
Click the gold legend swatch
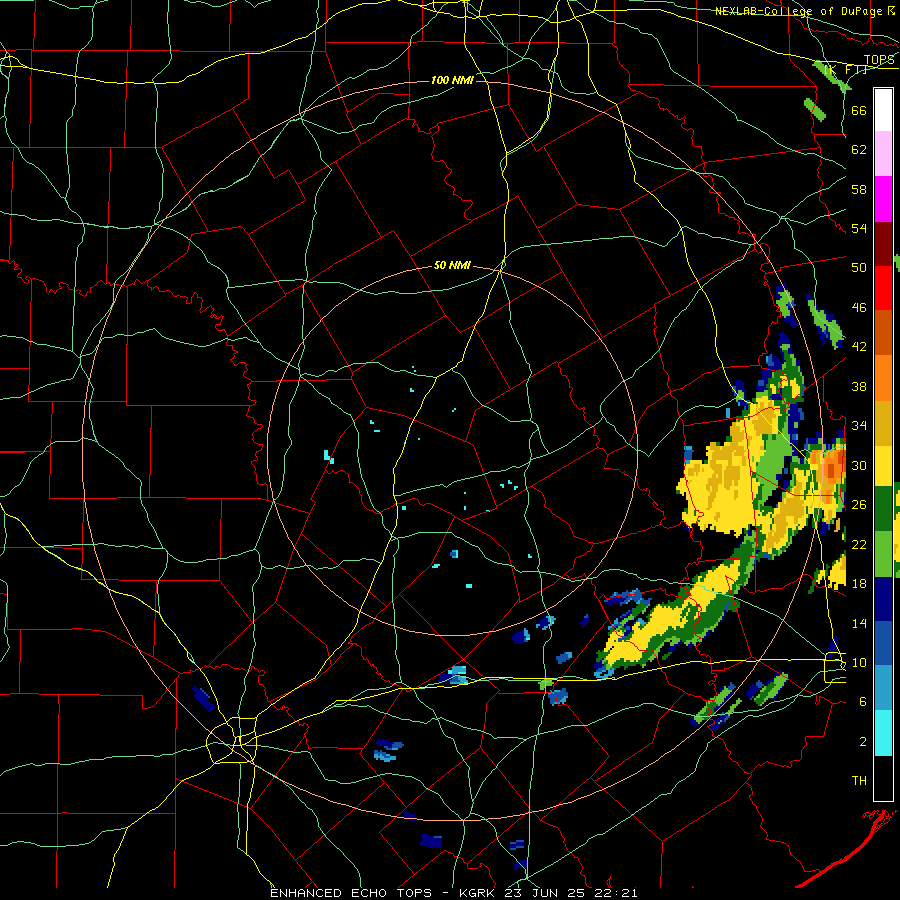coord(883,423)
